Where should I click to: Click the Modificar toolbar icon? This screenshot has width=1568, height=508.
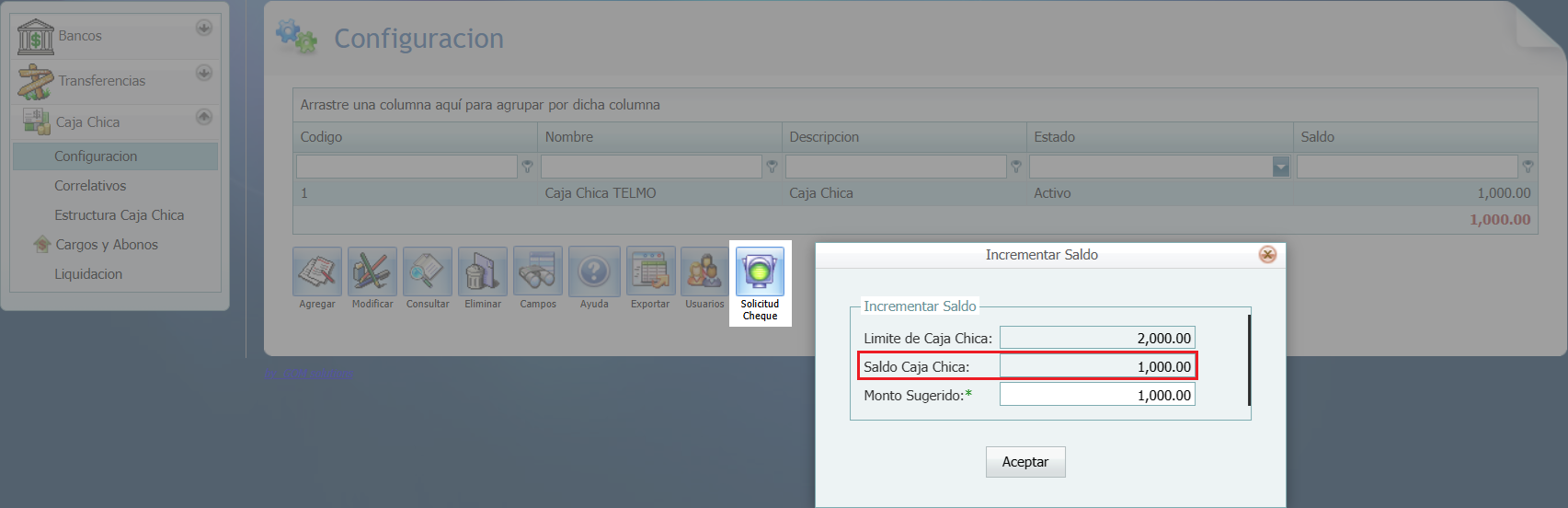[372, 271]
